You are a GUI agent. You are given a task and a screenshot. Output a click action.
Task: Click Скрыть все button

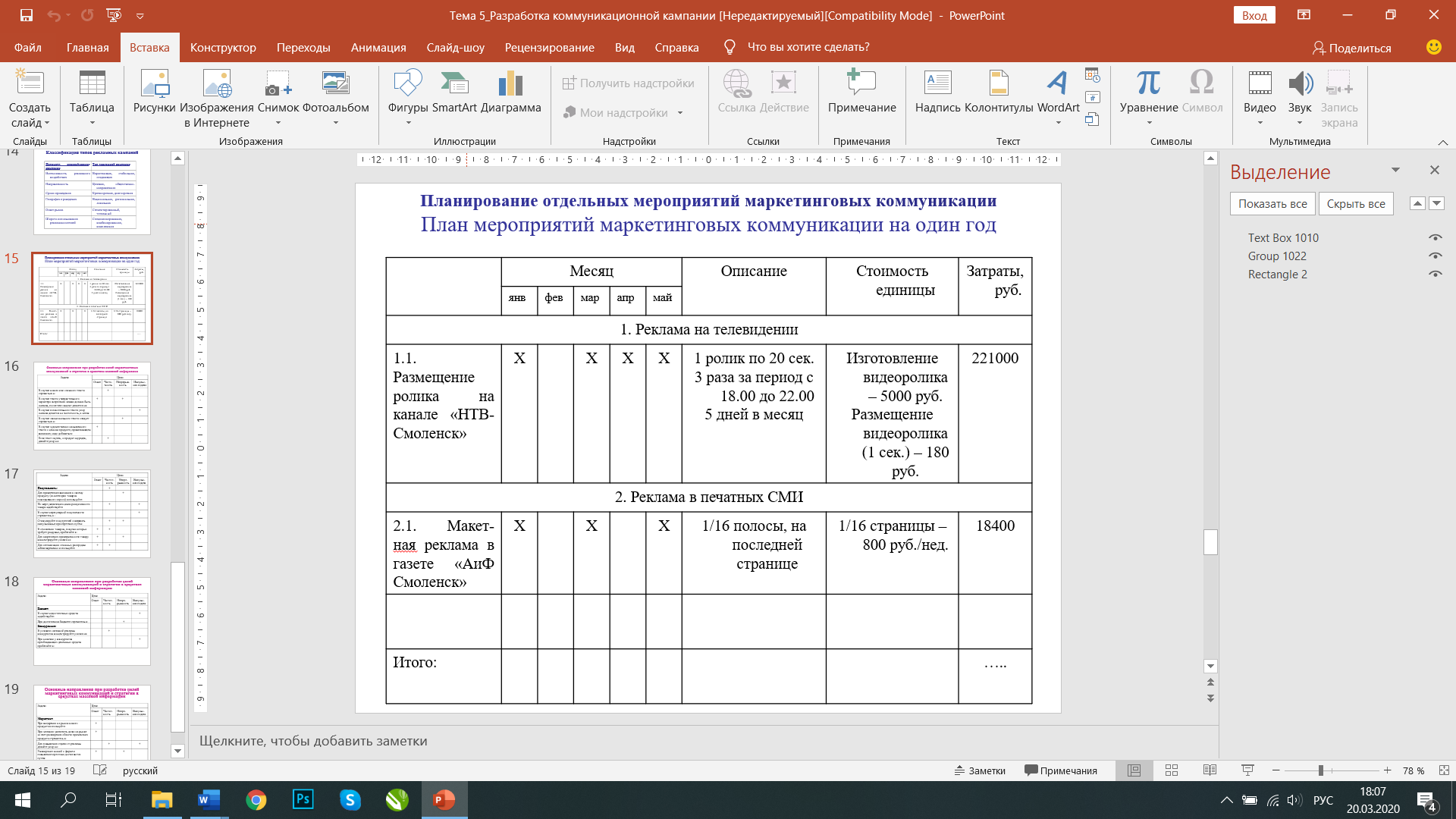1356,203
